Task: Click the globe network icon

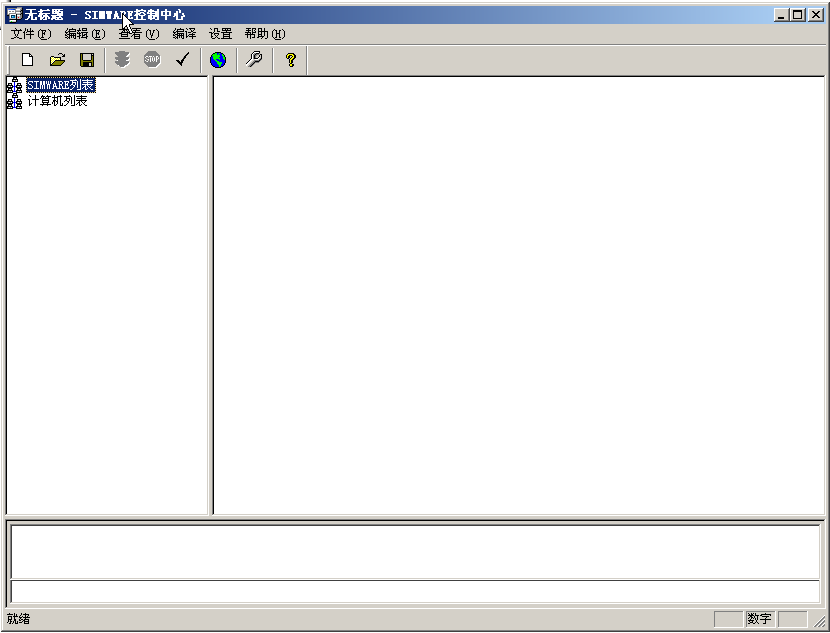Action: pos(218,60)
